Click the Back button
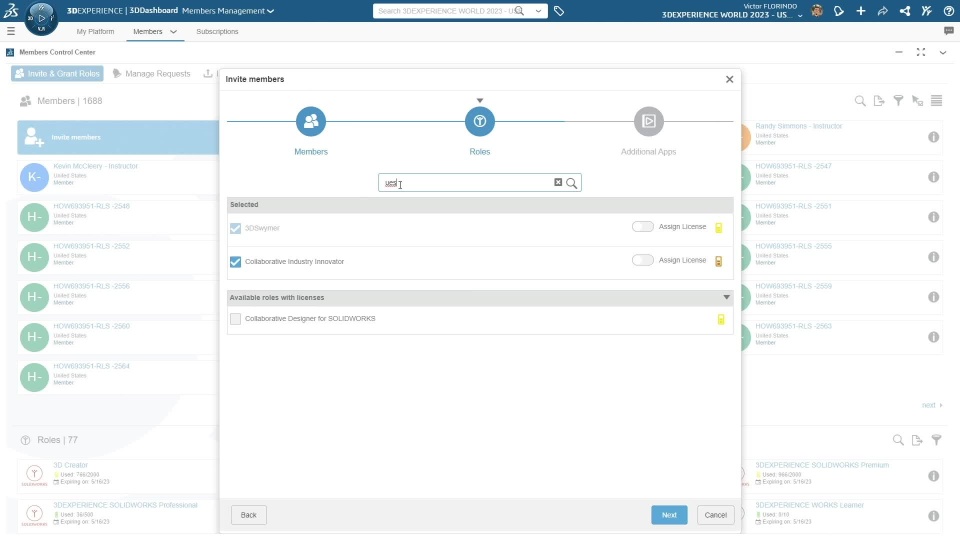Viewport: 960px width, 540px height. [x=249, y=515]
